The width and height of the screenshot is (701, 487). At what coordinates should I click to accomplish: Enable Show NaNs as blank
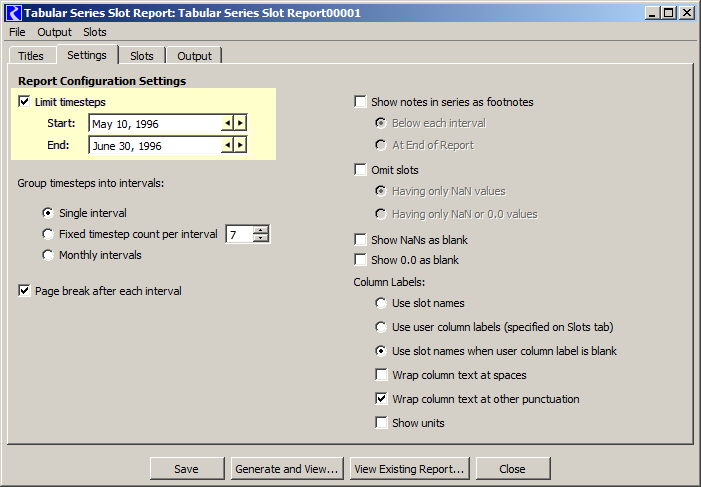coord(360,240)
